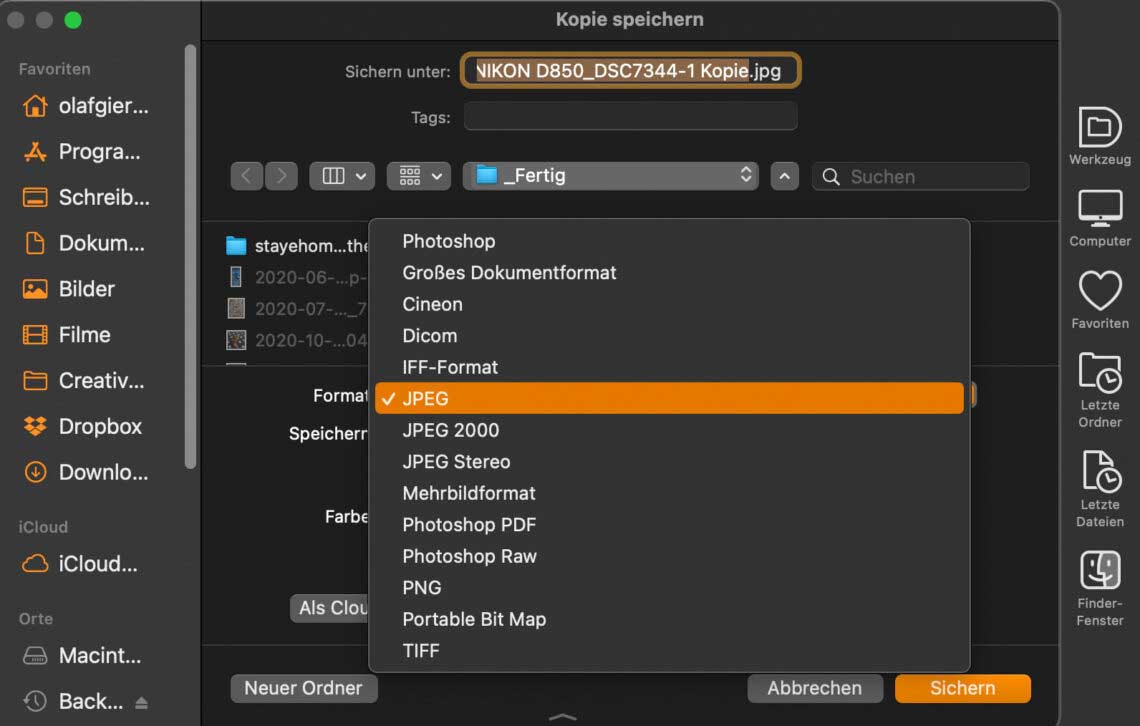The height and width of the screenshot is (726, 1140).
Task: Click Neuer Ordner button
Action: [304, 688]
